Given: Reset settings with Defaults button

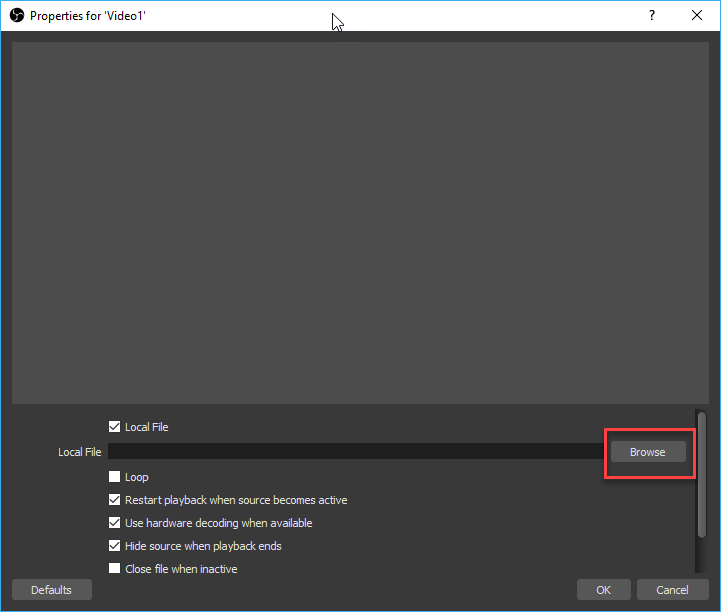Looking at the screenshot, I should [x=52, y=590].
